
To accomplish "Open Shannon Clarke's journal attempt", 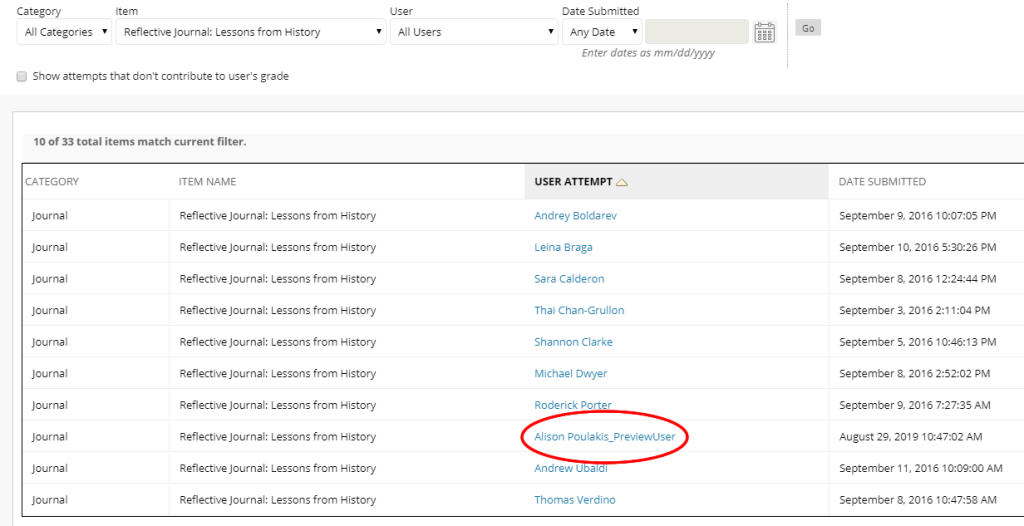I will [x=573, y=342].
